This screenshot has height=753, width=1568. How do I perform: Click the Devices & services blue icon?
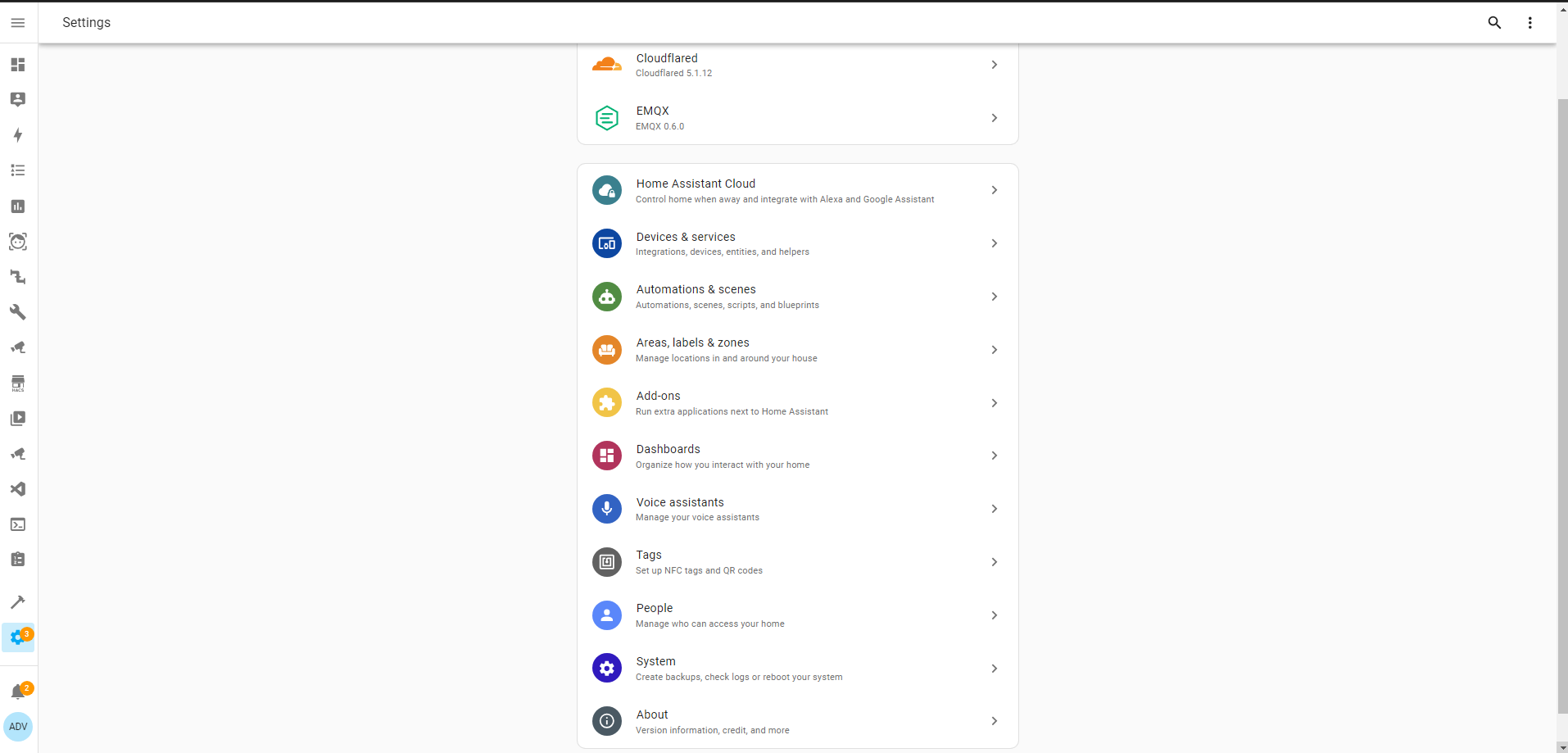pyautogui.click(x=607, y=243)
